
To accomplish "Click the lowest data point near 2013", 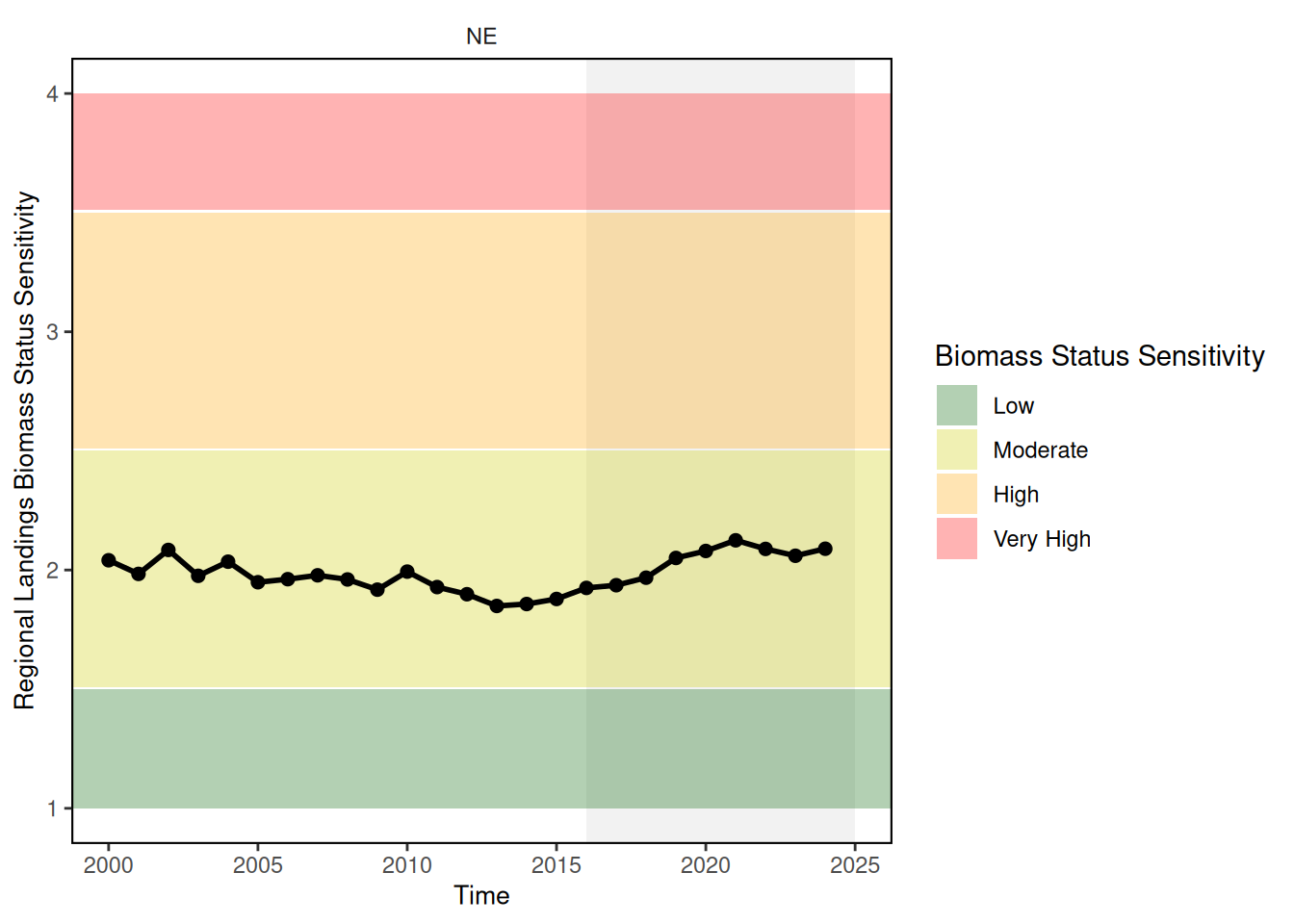I will point(497,605).
